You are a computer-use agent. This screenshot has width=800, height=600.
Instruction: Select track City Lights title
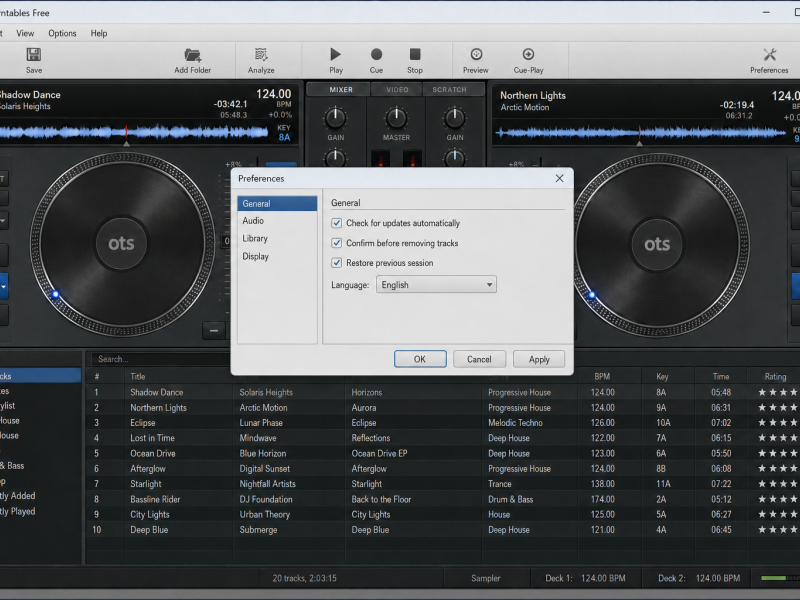pyautogui.click(x=150, y=514)
